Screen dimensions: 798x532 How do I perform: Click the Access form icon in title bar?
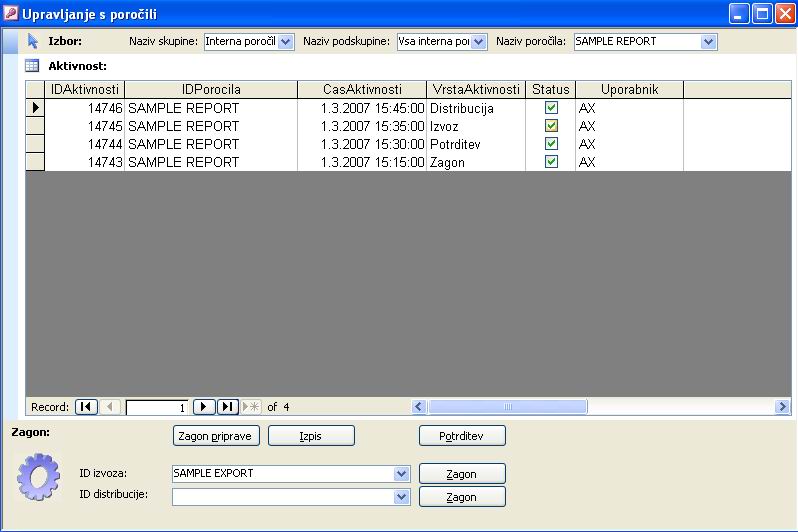pos(11,14)
